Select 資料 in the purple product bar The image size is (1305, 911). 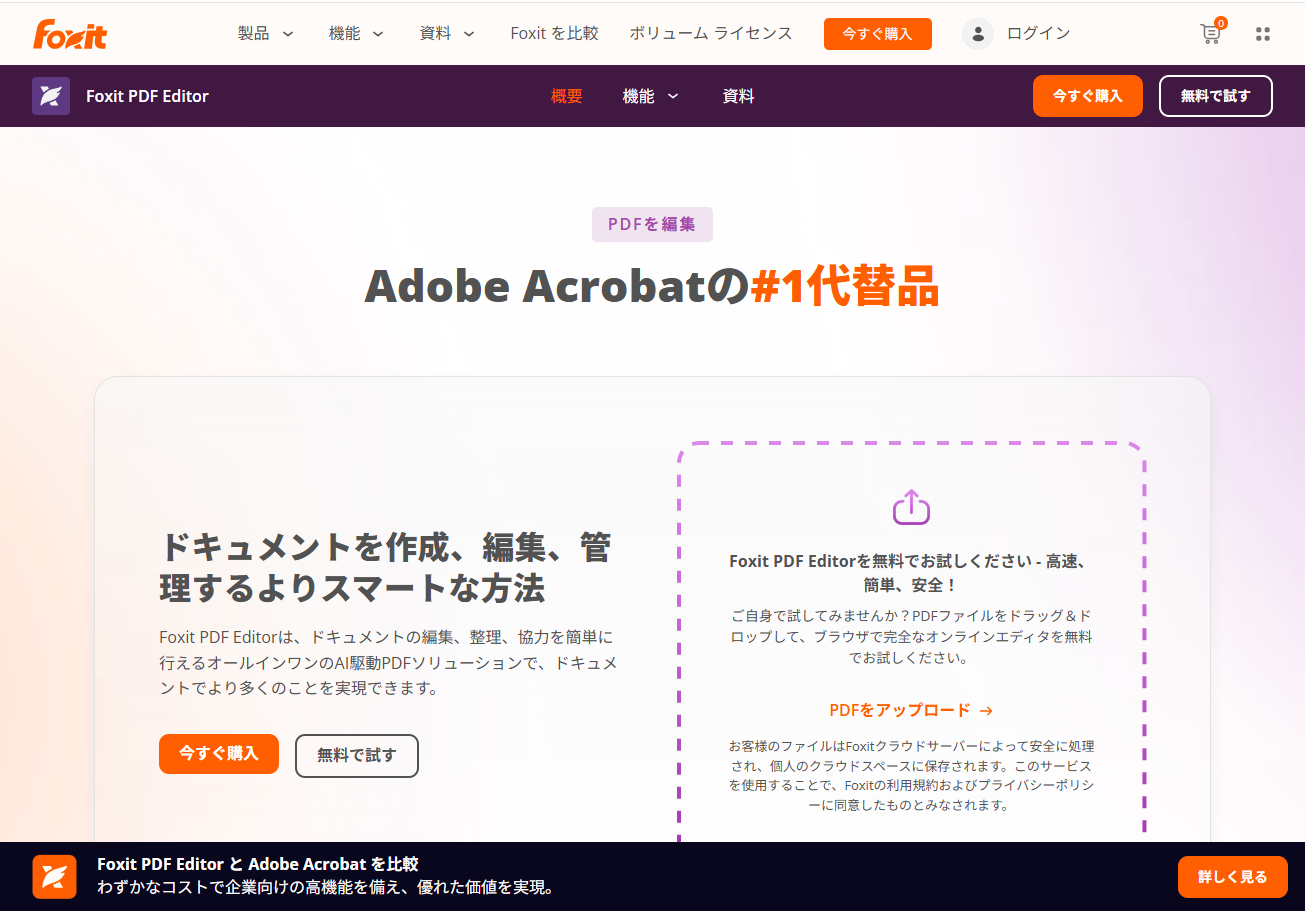[x=738, y=96]
